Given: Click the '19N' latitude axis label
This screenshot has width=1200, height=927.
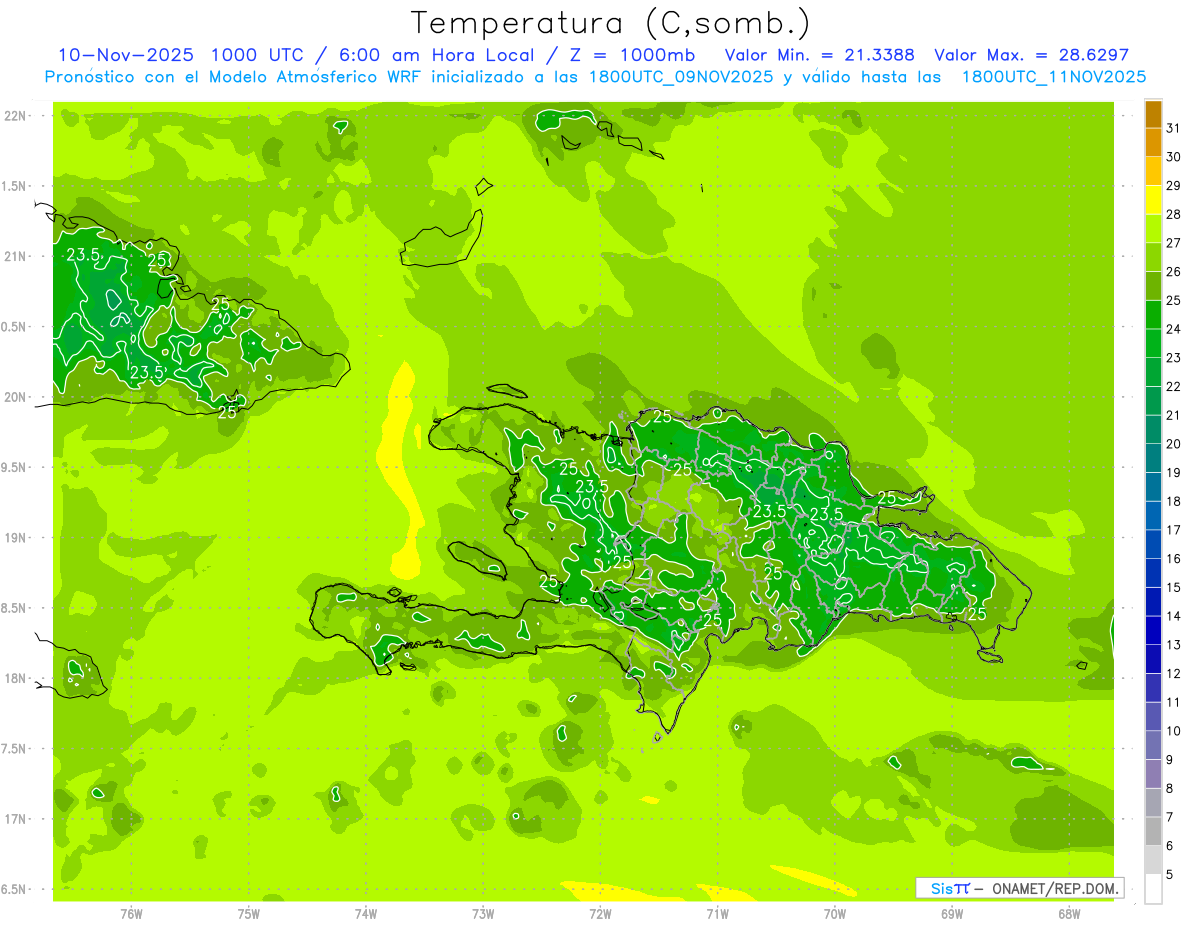Looking at the screenshot, I should [16, 538].
